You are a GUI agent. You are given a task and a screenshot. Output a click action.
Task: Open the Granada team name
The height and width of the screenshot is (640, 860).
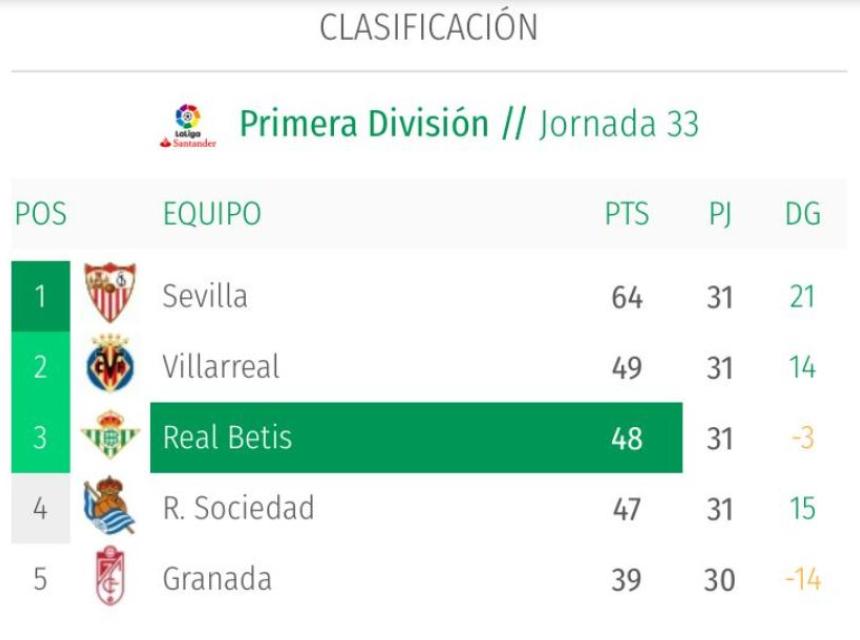(216, 579)
